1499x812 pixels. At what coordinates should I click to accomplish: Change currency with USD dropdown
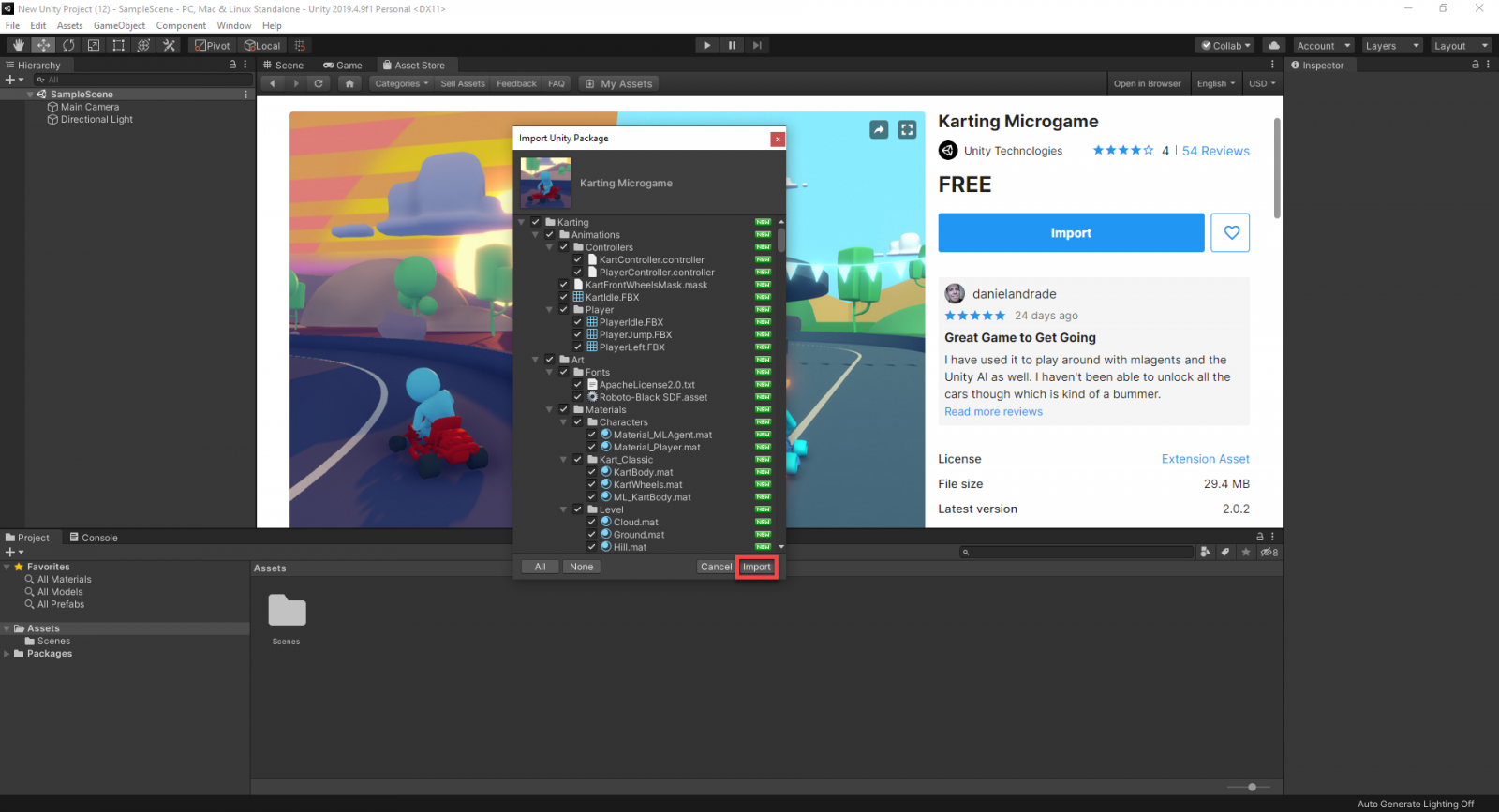pyautogui.click(x=1262, y=83)
